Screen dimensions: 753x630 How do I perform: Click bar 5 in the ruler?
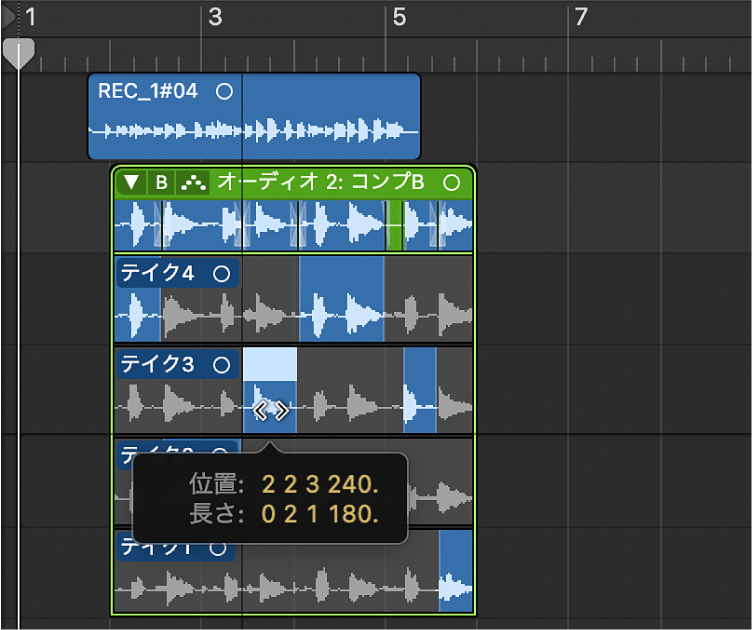coord(399,17)
